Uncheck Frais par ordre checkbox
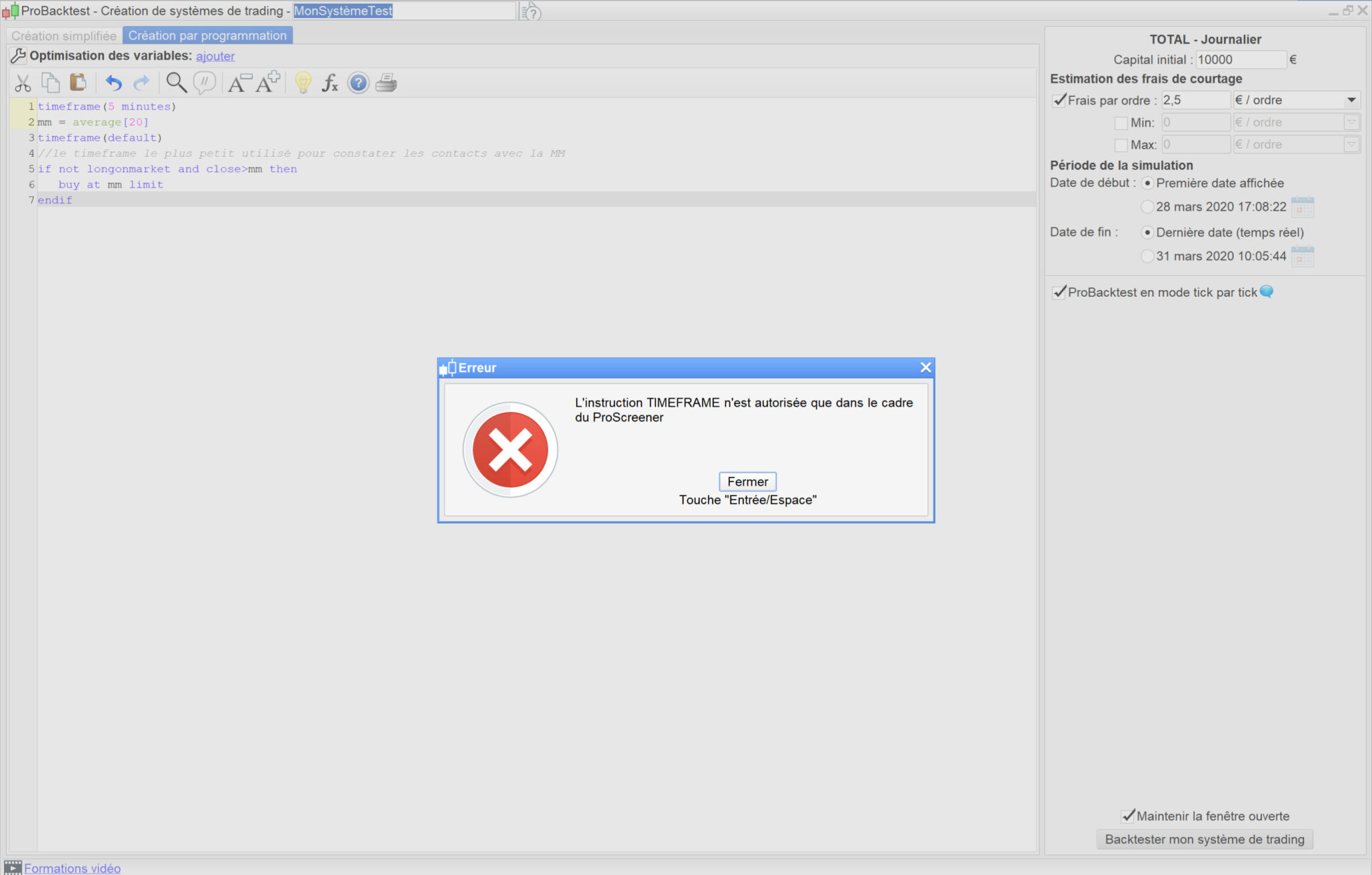This screenshot has height=875, width=1372. pyautogui.click(x=1059, y=100)
